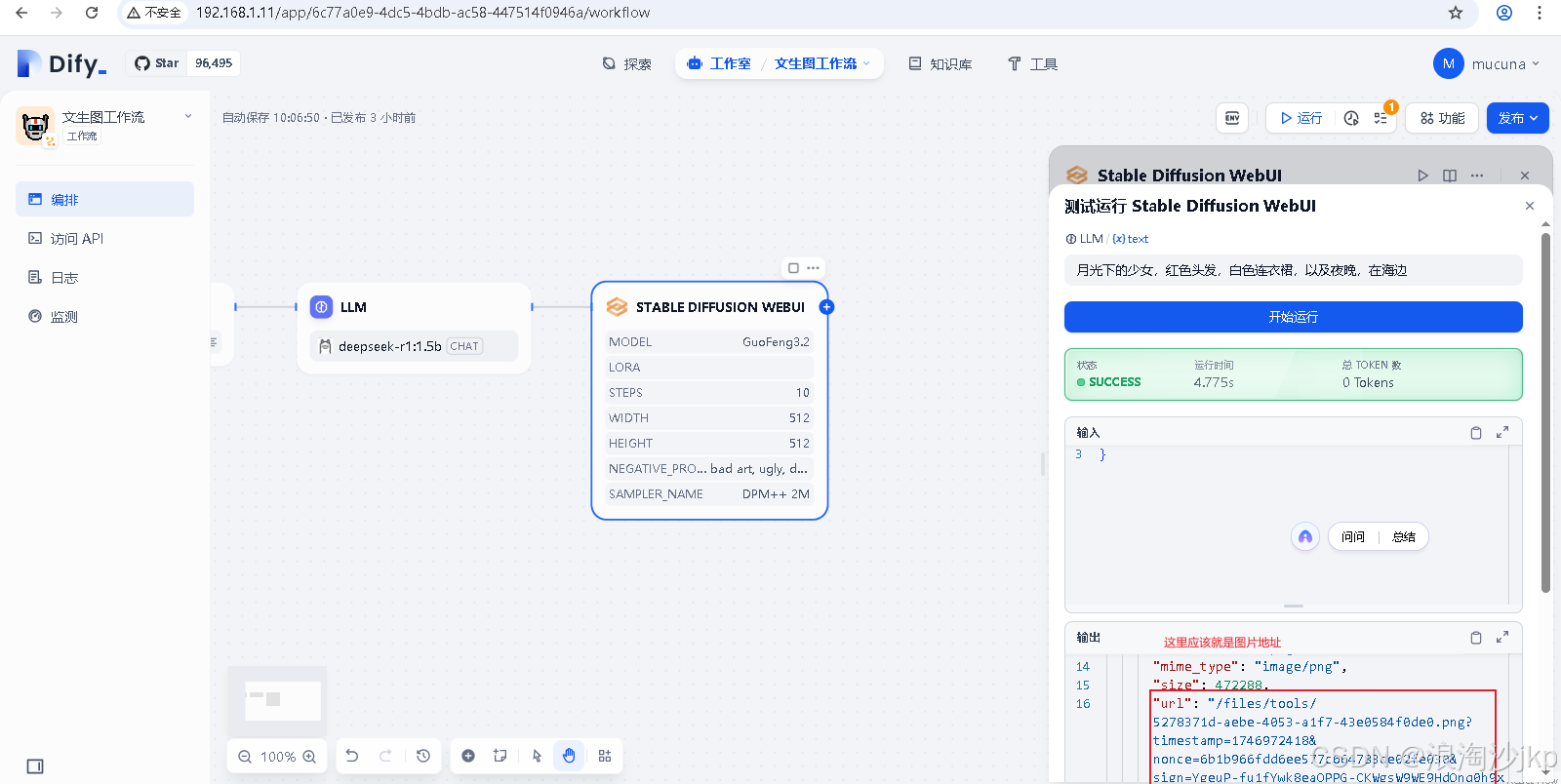Open help book icon in panel header
The height and width of the screenshot is (784, 1561).
(1450, 176)
